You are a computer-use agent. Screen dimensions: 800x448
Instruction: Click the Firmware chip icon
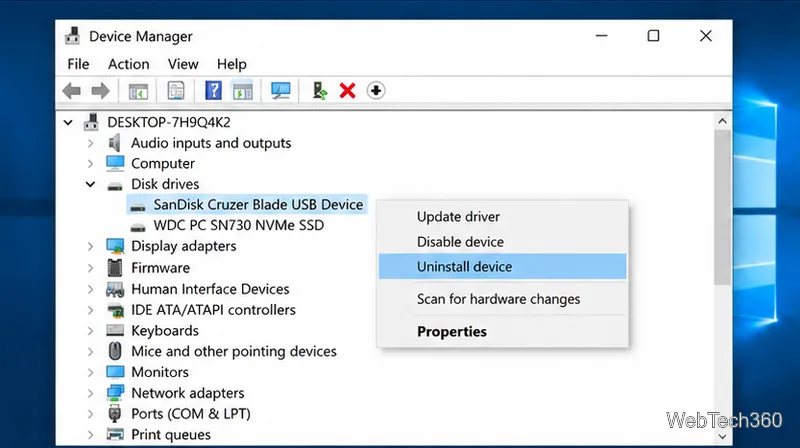pyautogui.click(x=115, y=267)
